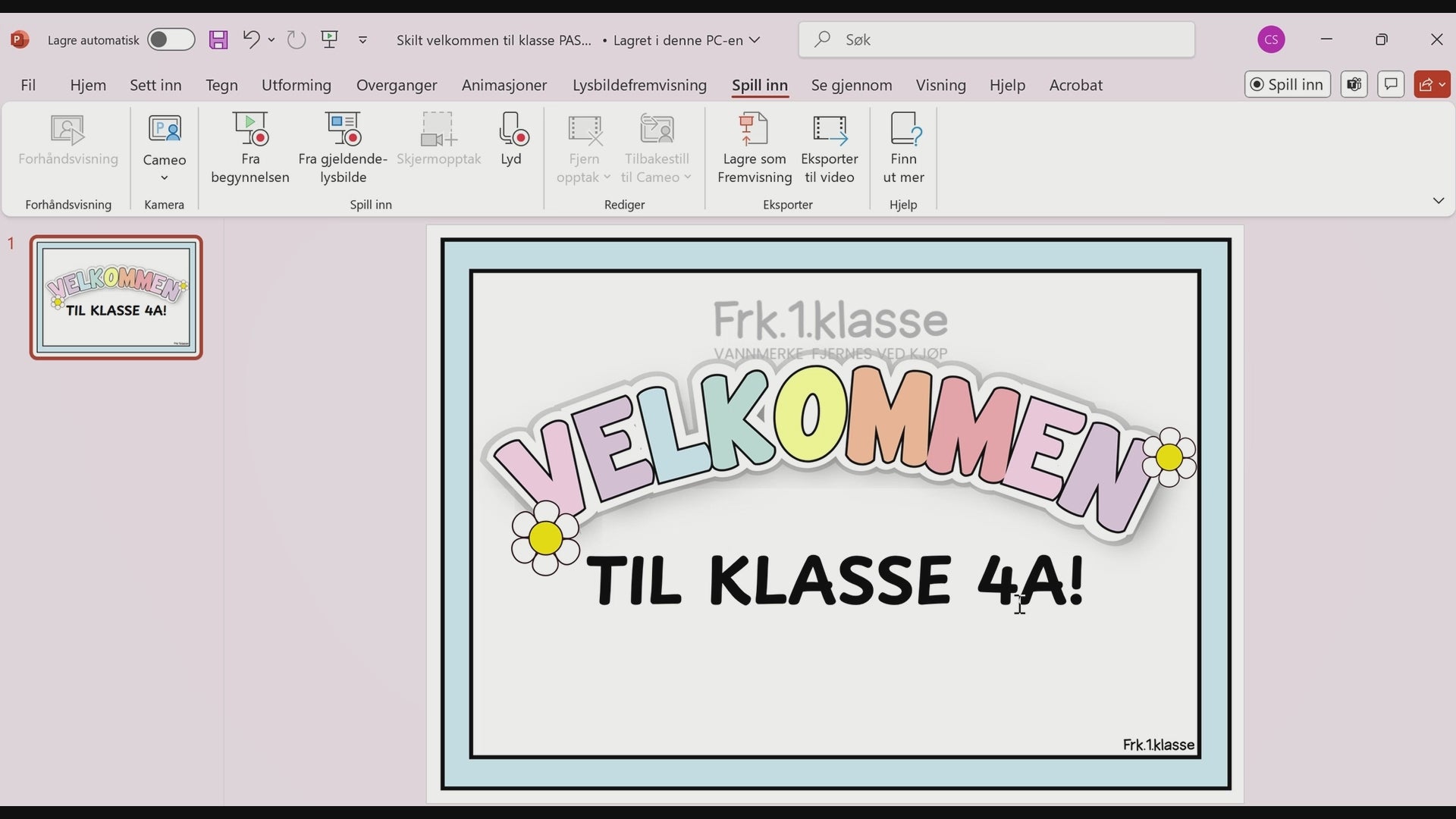
Task: Switch to the Overganger tab
Action: 397,85
